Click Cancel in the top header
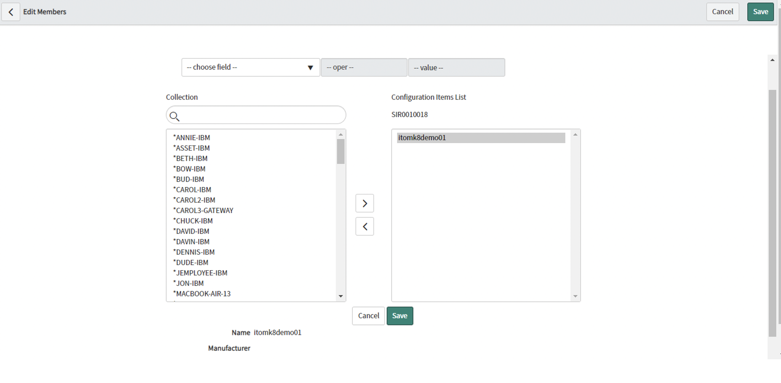The image size is (781, 383). click(x=722, y=11)
